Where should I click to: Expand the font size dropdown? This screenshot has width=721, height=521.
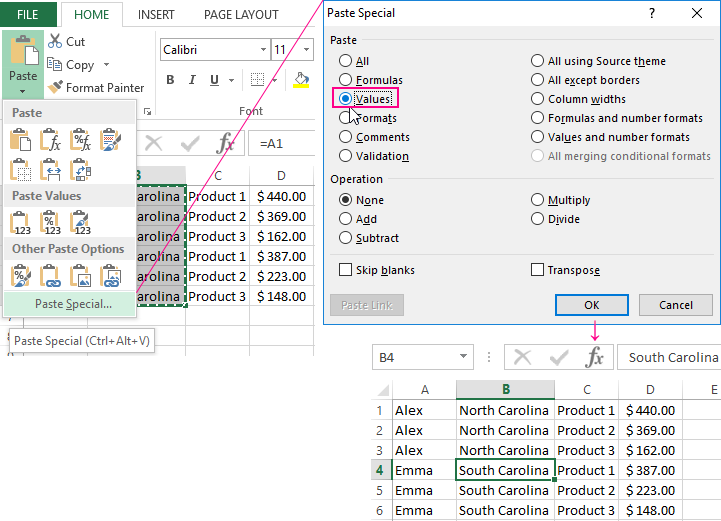pyautogui.click(x=307, y=49)
